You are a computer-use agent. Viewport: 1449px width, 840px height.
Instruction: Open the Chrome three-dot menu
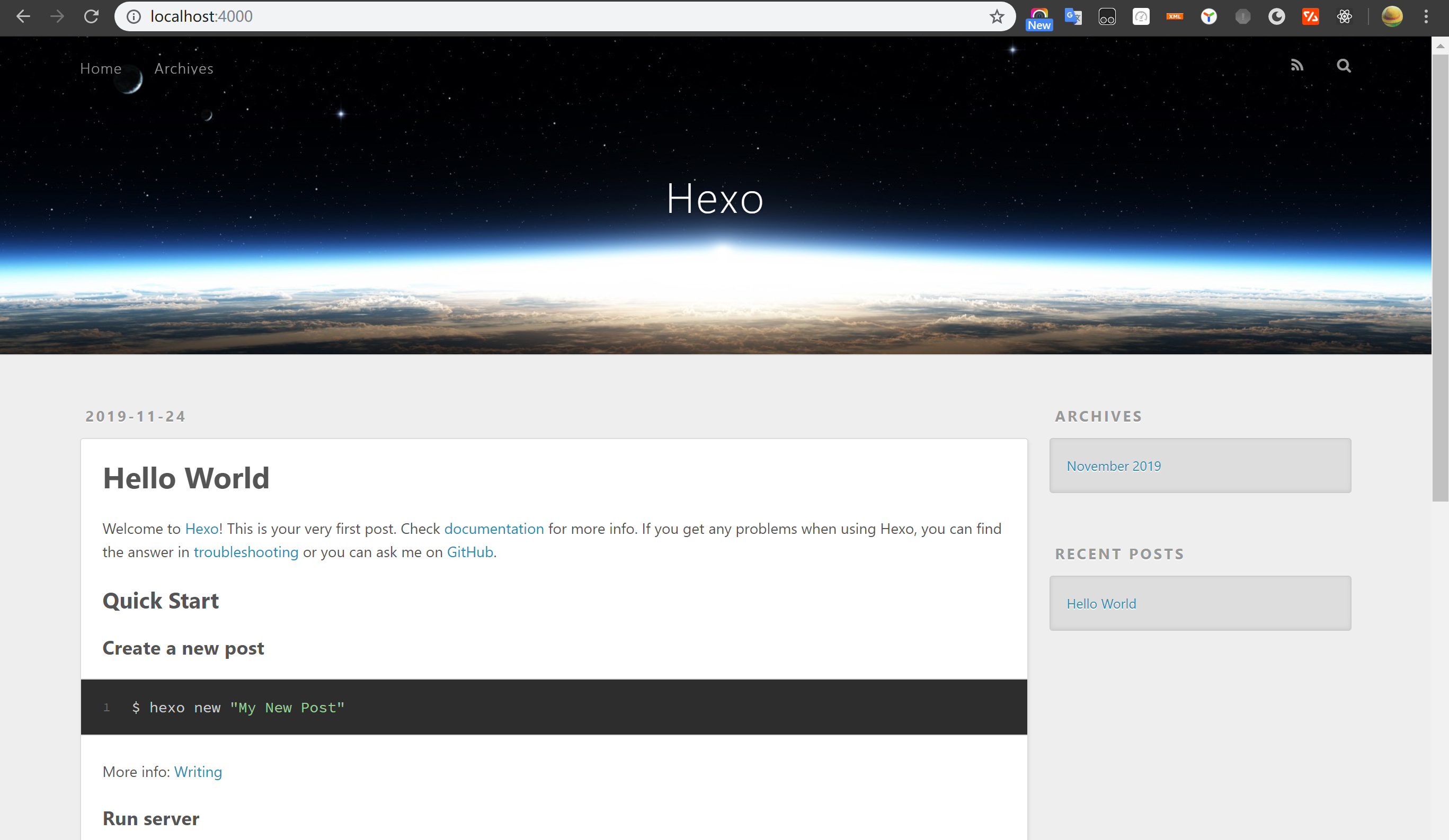coord(1426,16)
